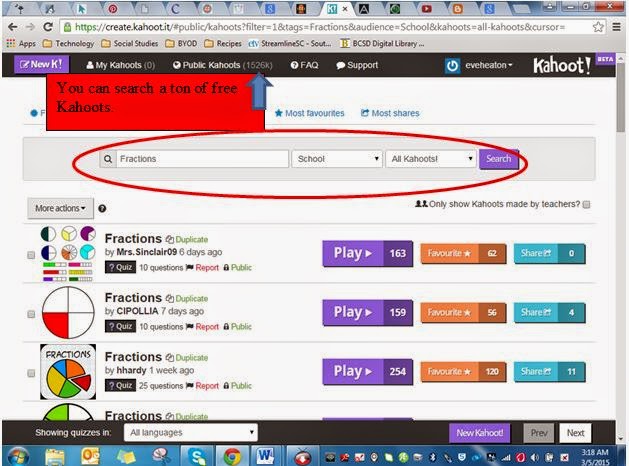Image resolution: width=629 pixels, height=466 pixels.
Task: Play the Fractions quiz by Mrs.Sinclair09
Action: [x=367, y=253]
